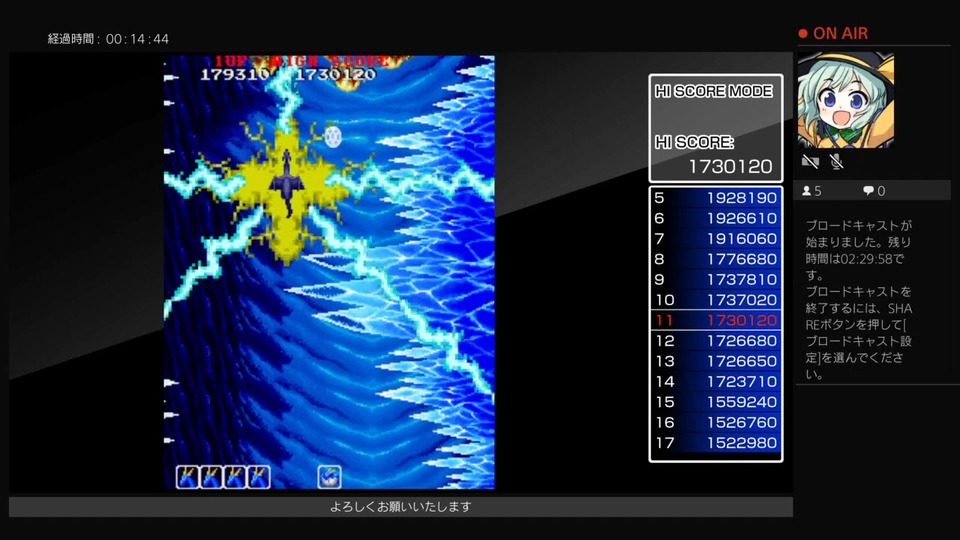Click the bomb stock icon in game

(x=329, y=476)
